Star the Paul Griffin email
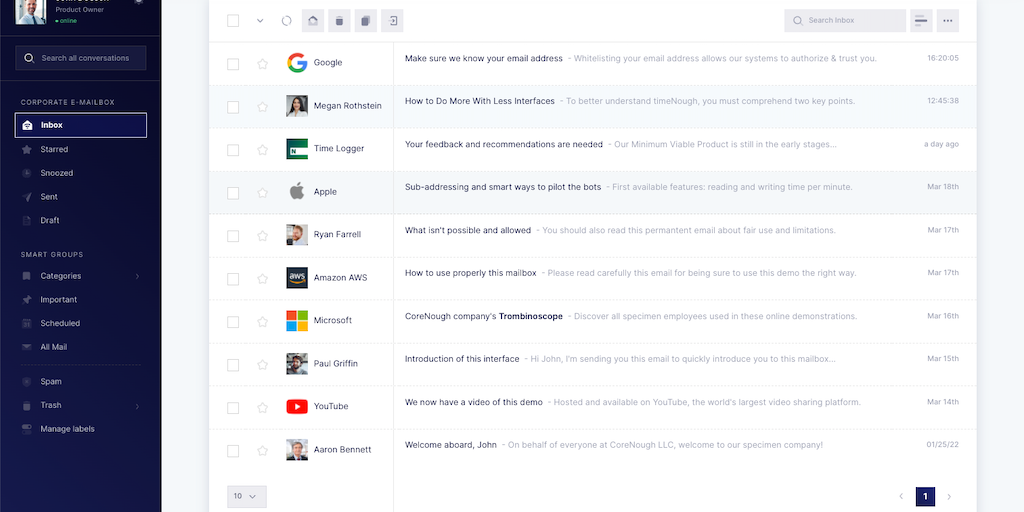Viewport: 1024px width, 512px height. [x=263, y=365]
